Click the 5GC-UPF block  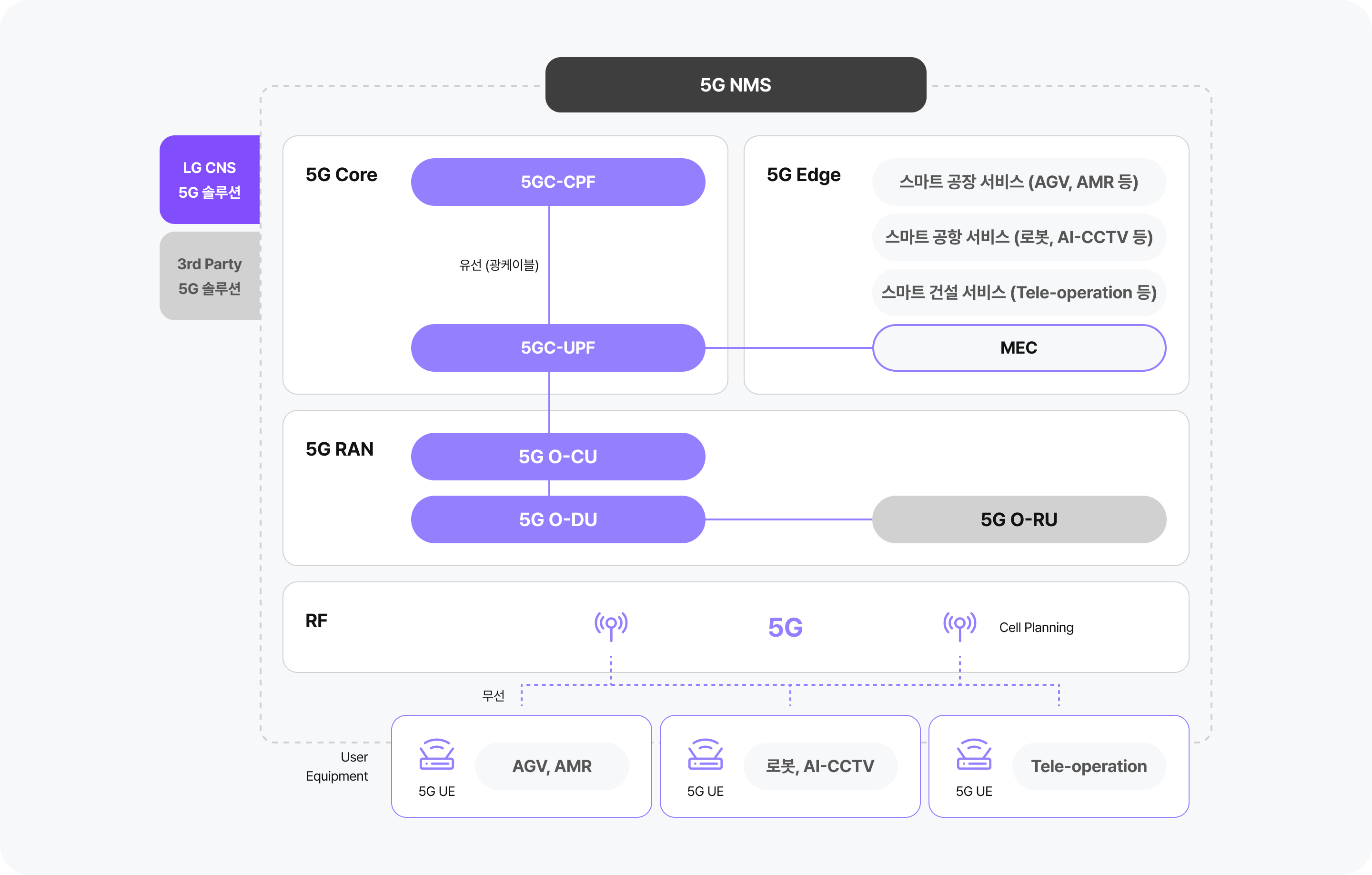pyautogui.click(x=558, y=348)
